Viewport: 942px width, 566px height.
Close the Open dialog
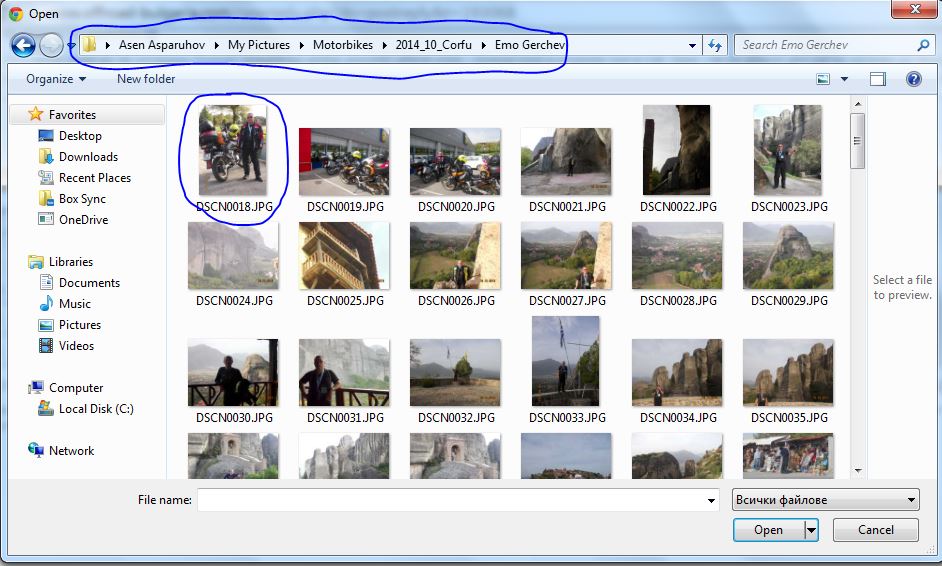tap(915, 10)
